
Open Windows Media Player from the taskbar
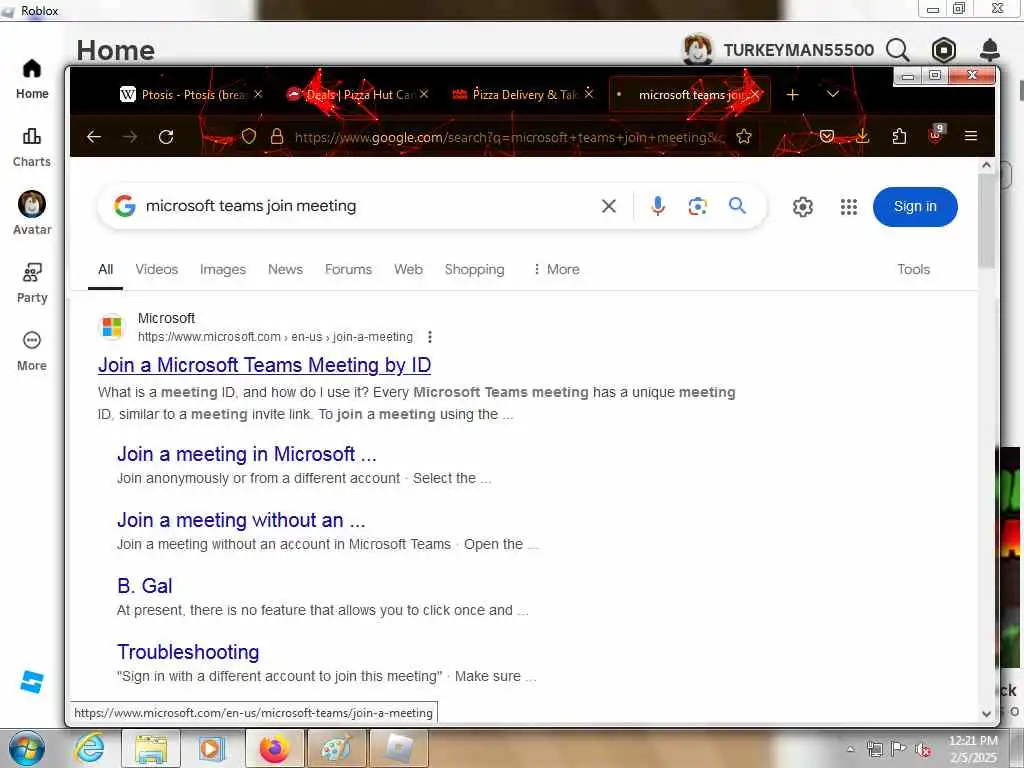click(x=210, y=748)
